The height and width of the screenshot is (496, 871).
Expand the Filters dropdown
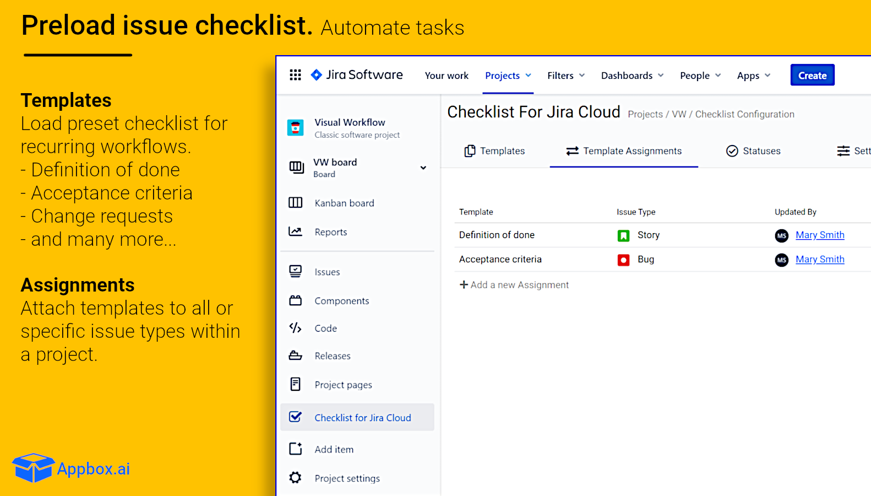click(566, 76)
